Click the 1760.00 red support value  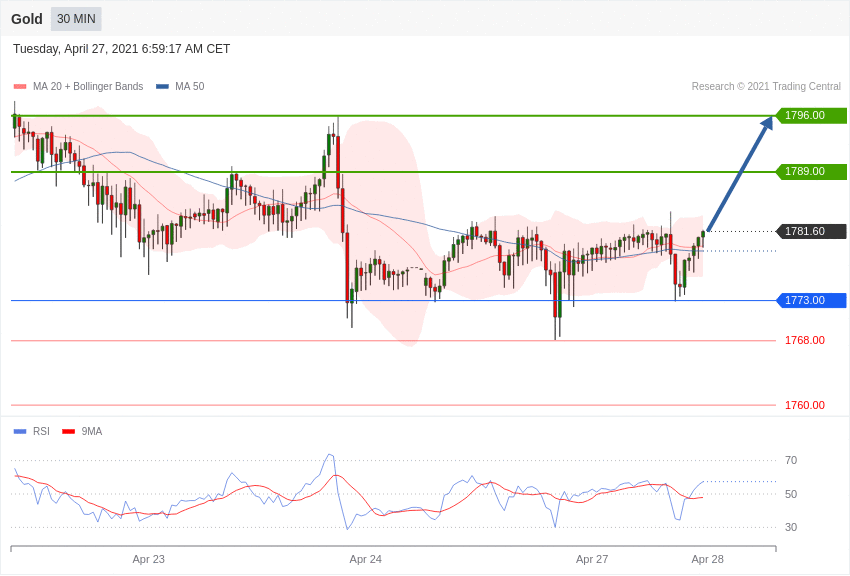pos(805,405)
